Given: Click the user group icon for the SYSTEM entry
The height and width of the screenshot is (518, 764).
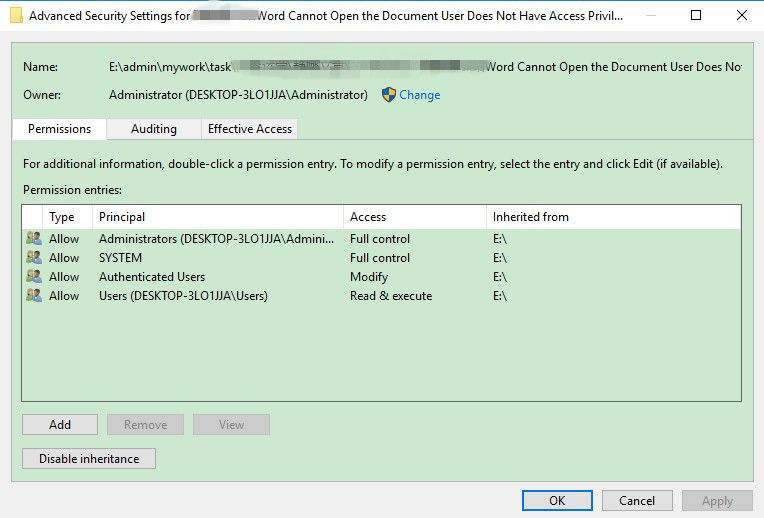Looking at the screenshot, I should 34,257.
